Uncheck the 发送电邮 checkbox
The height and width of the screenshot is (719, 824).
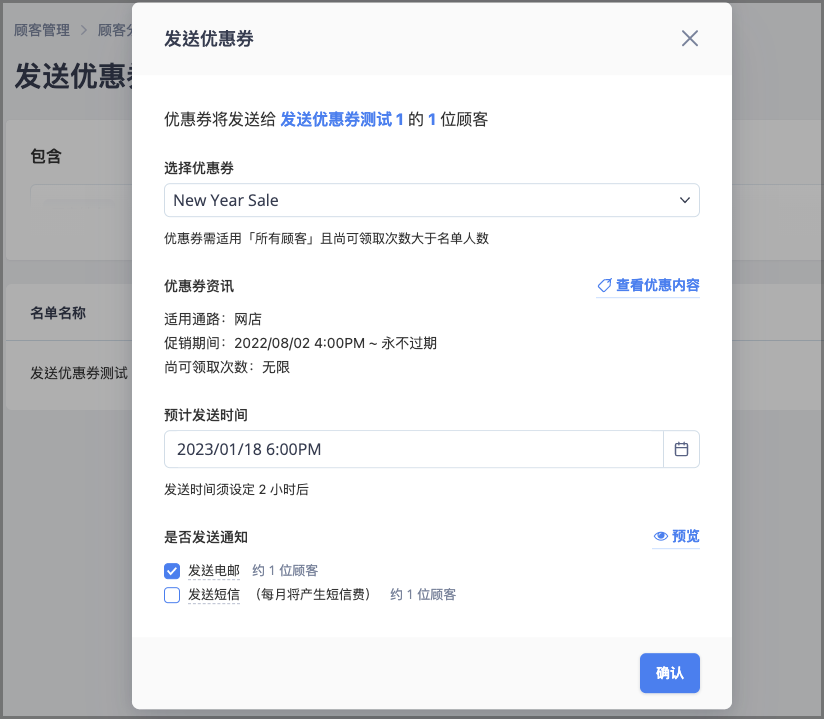pyautogui.click(x=172, y=571)
